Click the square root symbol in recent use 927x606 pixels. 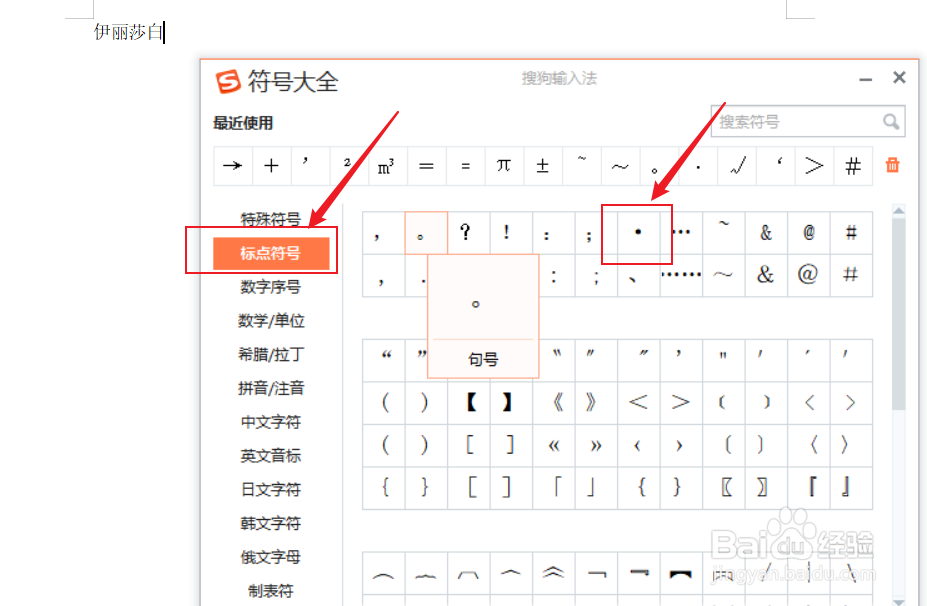737,166
